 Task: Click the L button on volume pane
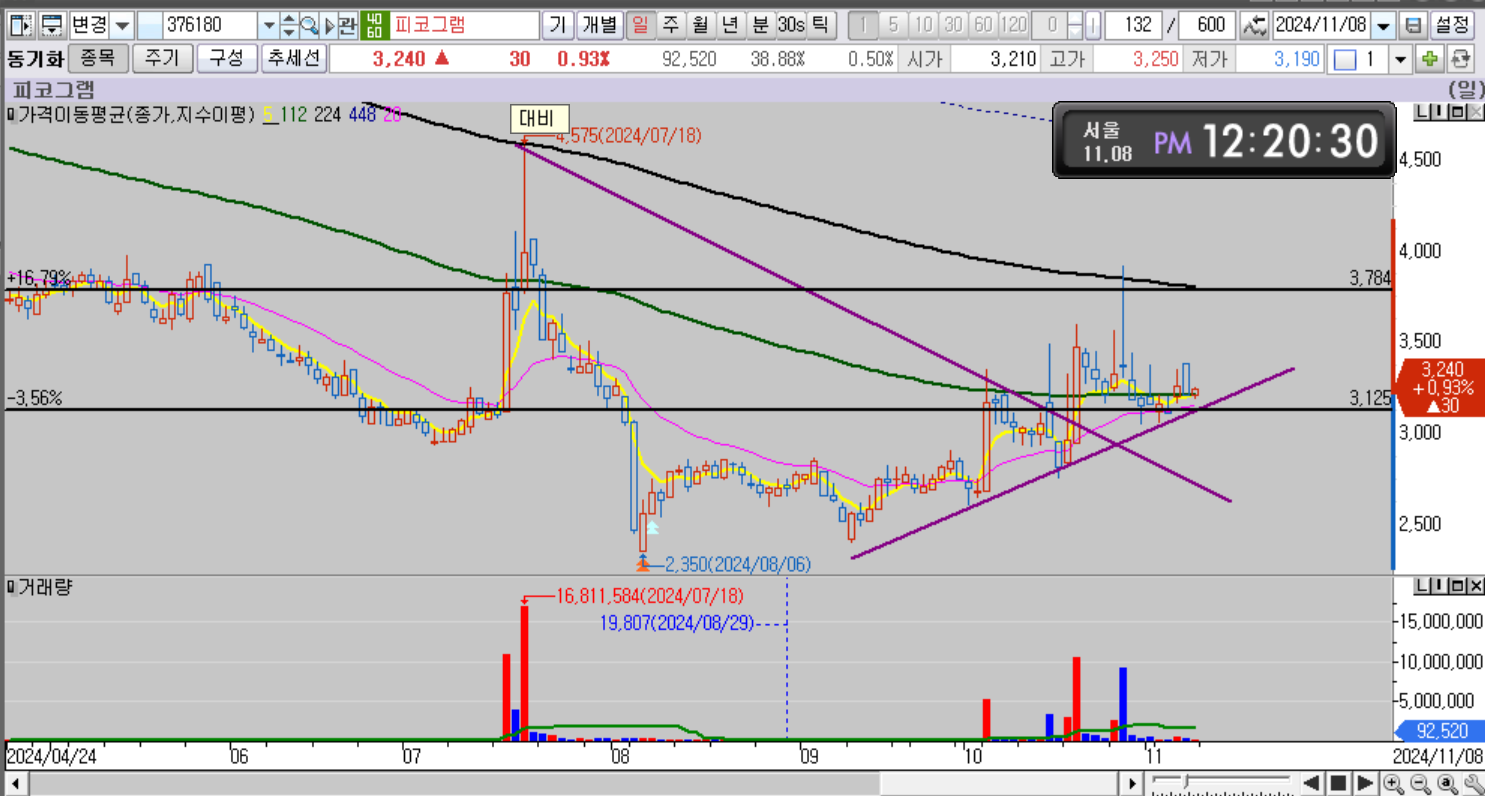click(1422, 586)
